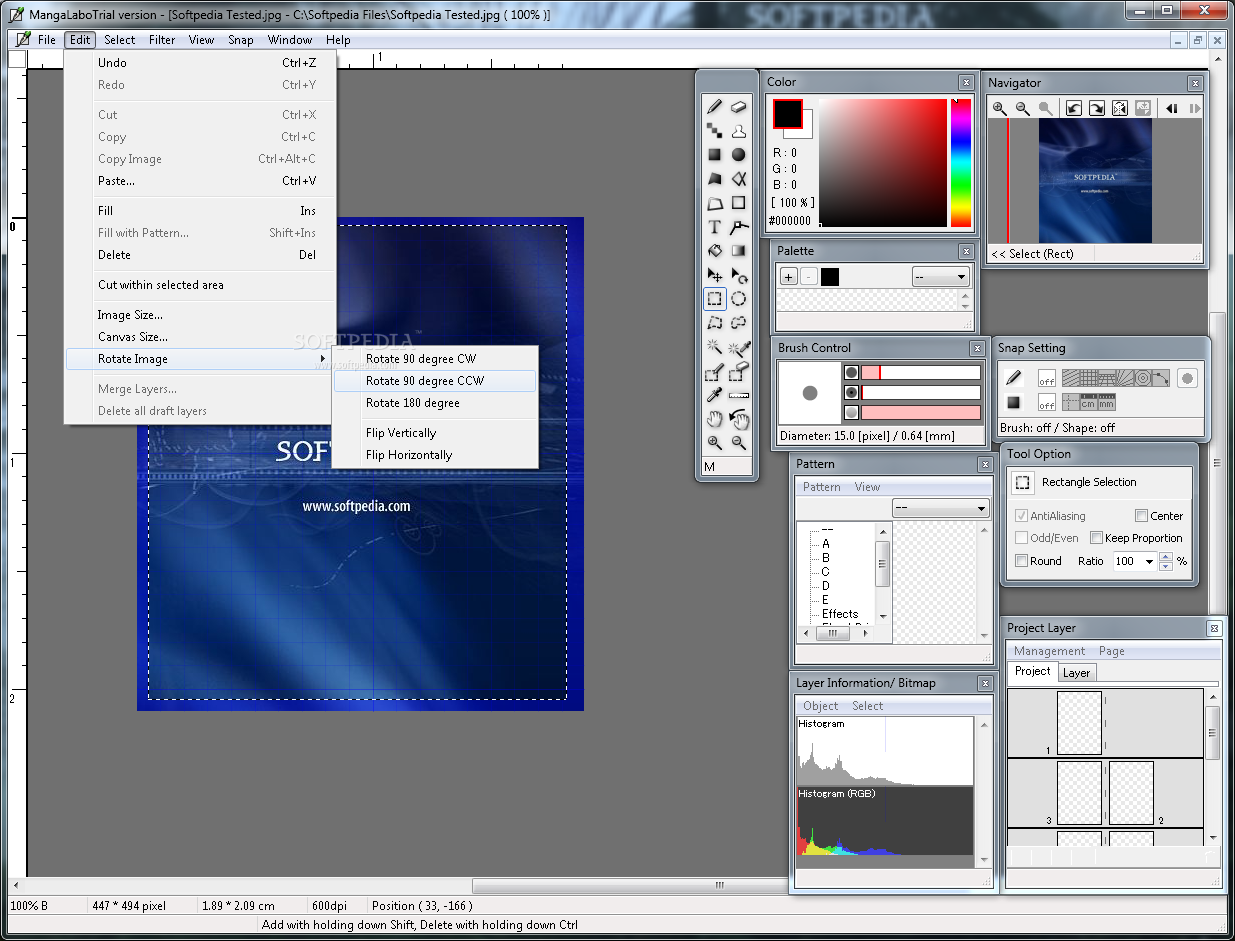Choose the filled rectangle shape tool
The image size is (1235, 941).
click(715, 155)
